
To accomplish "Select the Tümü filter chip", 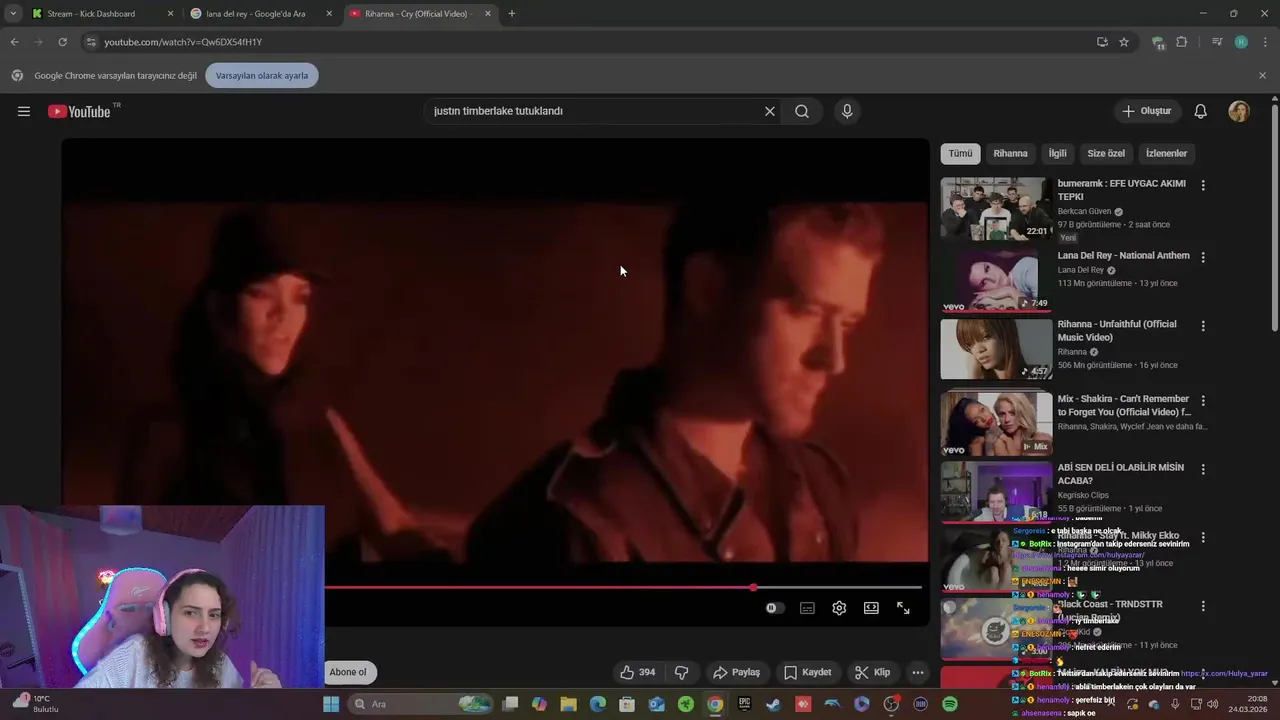I will pos(960,153).
